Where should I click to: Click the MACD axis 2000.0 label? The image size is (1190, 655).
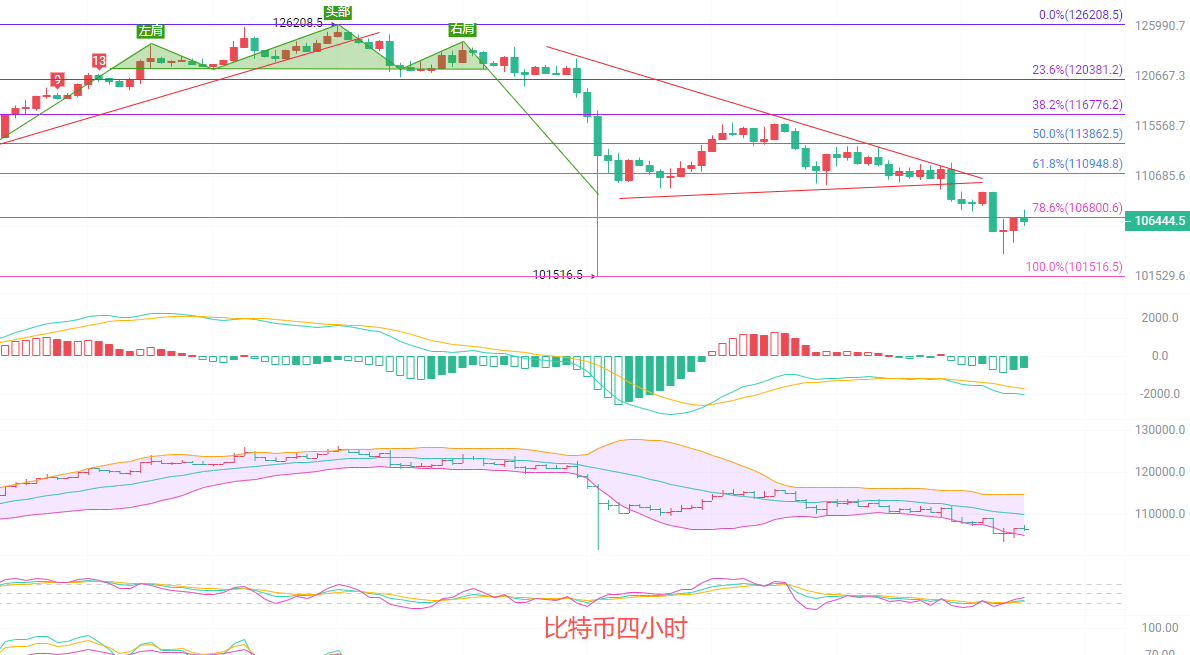pos(1158,318)
